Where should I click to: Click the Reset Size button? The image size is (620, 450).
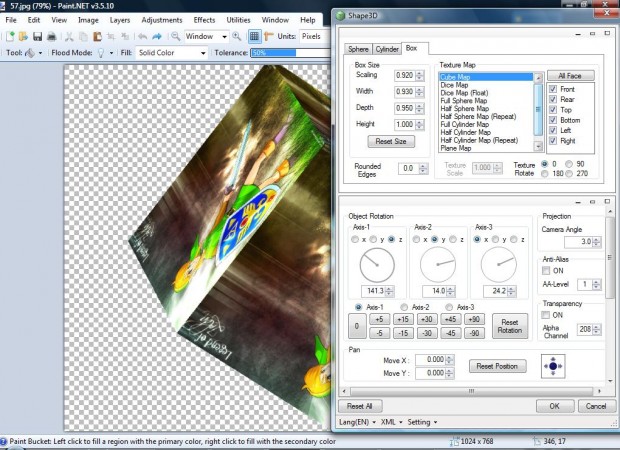pos(391,141)
